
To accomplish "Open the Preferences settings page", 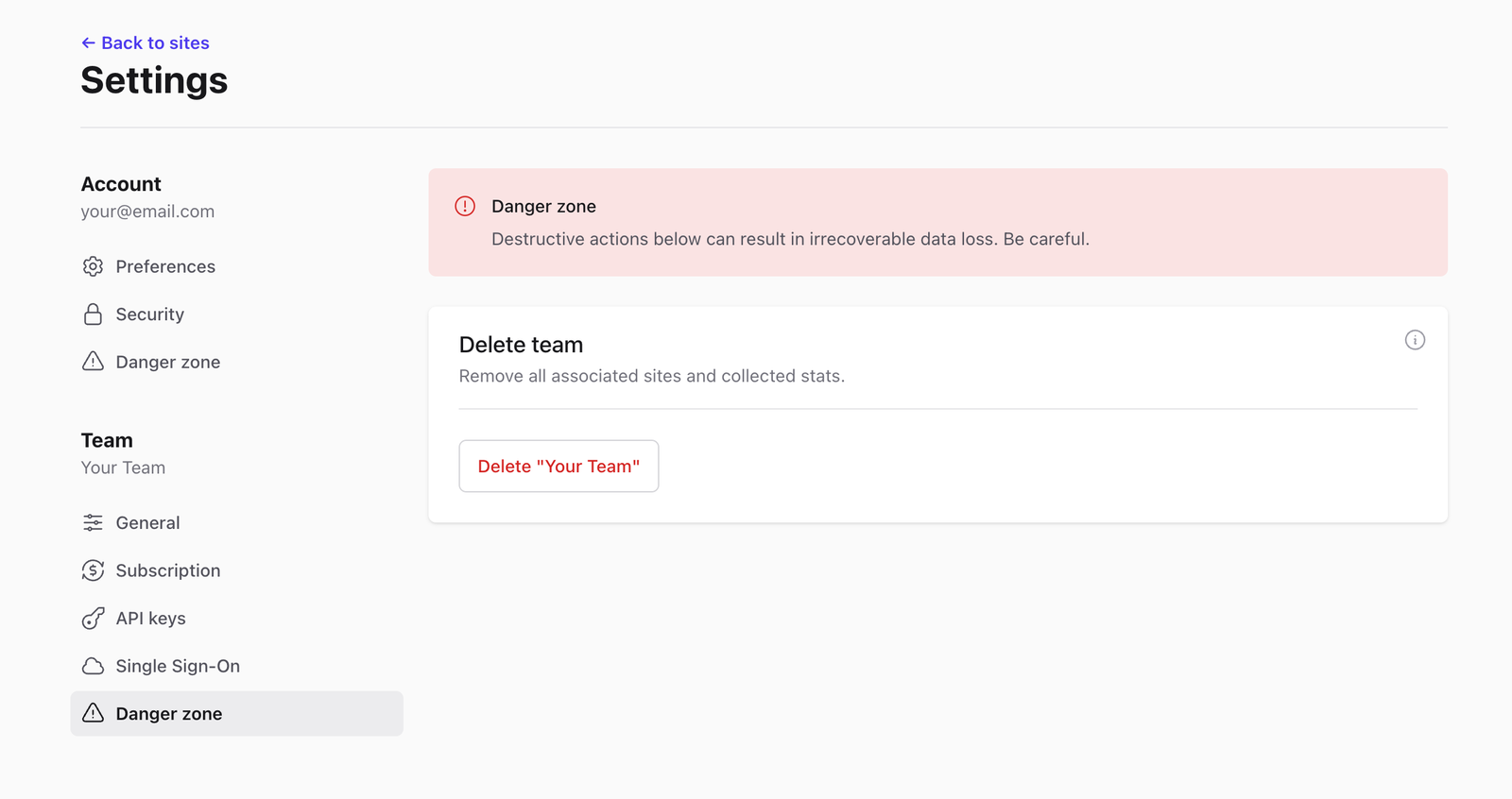I will [x=165, y=266].
